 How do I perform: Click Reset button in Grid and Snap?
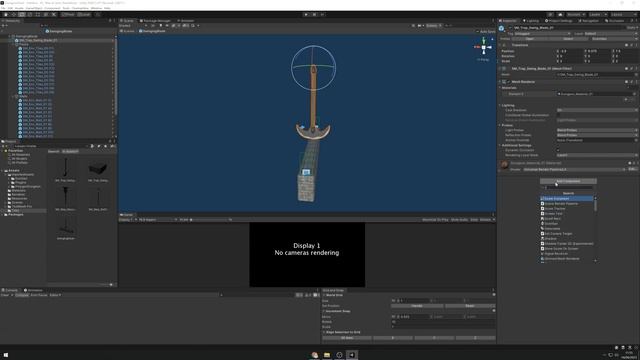pos(470,306)
